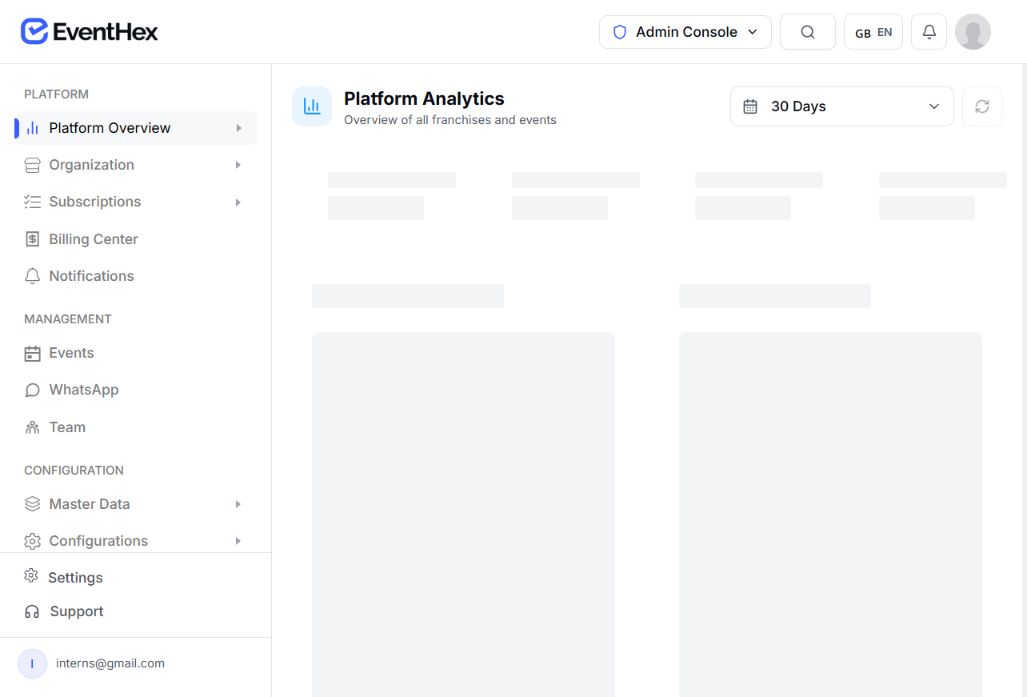Click the Master Data layers icon
This screenshot has height=697, width=1027.
click(x=32, y=504)
